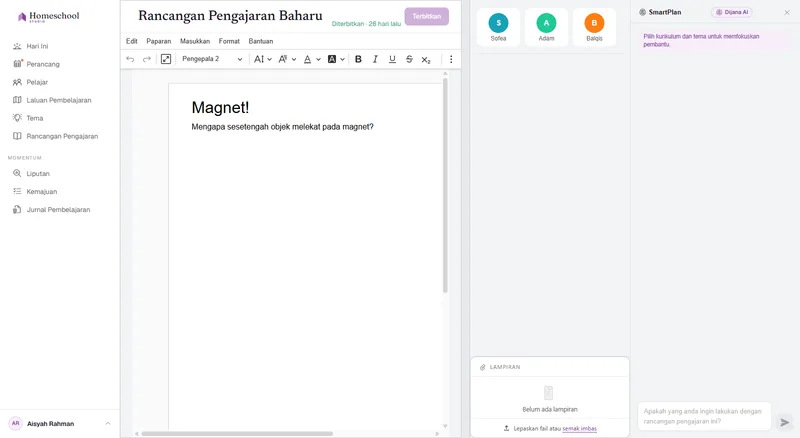Open Rancangan Pengajaran in the sidebar

(x=60, y=136)
